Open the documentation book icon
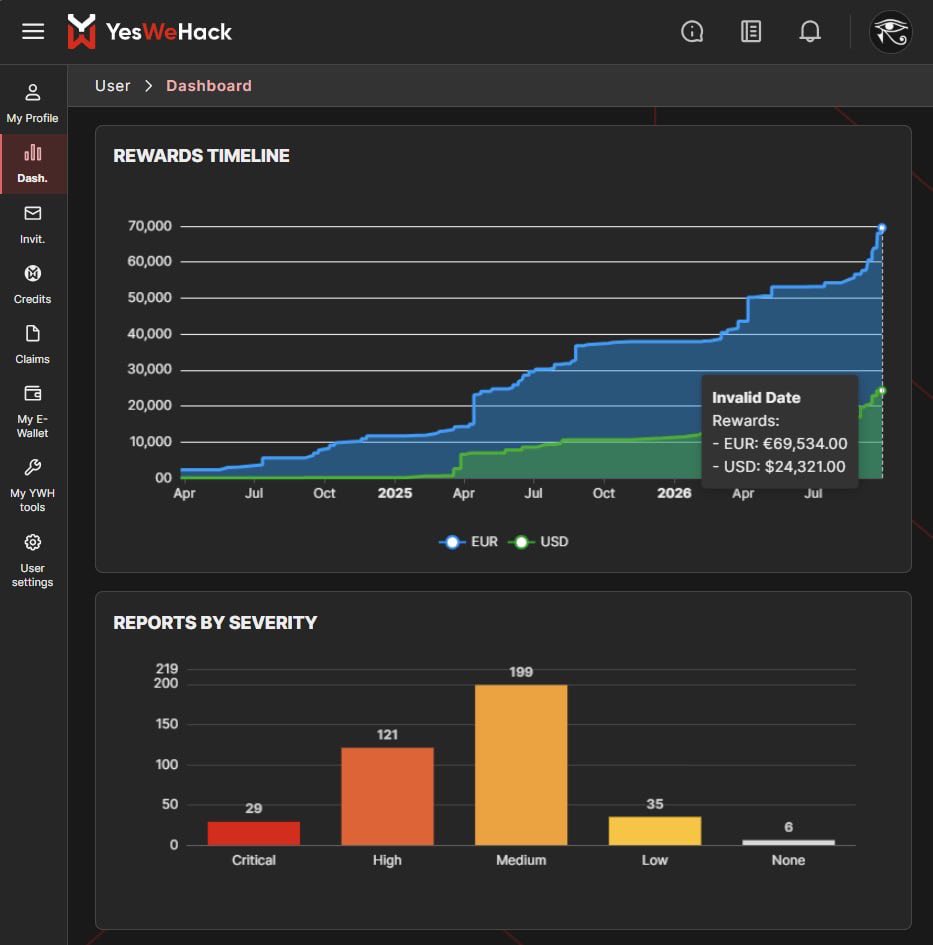This screenshot has height=945, width=933. click(750, 31)
